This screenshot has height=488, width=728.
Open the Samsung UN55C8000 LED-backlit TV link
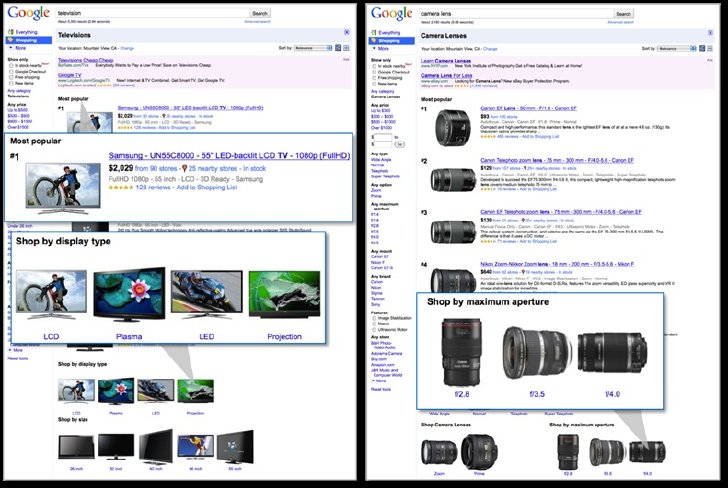coord(229,156)
